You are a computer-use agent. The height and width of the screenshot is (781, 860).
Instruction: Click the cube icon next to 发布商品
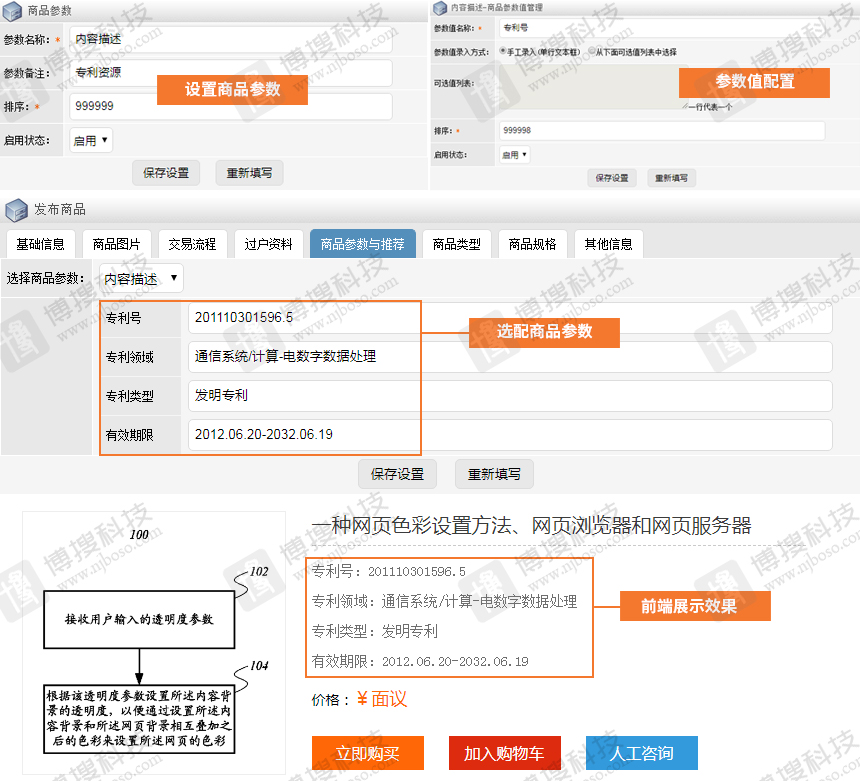tap(16, 210)
